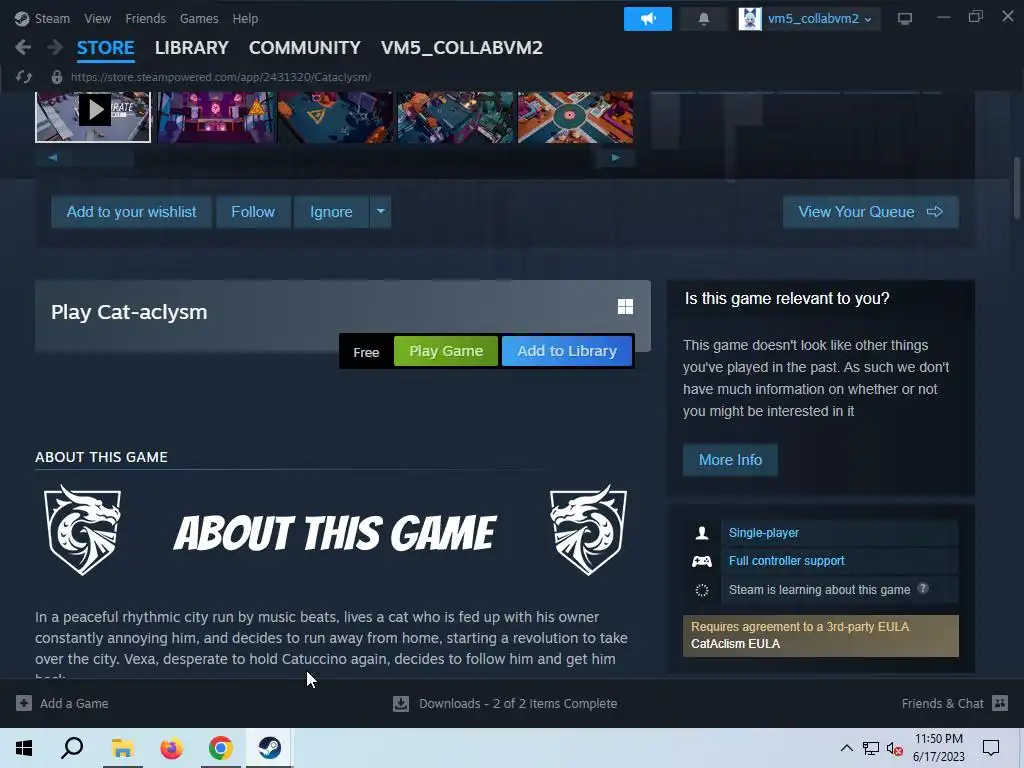Open the View menu

coord(97,18)
